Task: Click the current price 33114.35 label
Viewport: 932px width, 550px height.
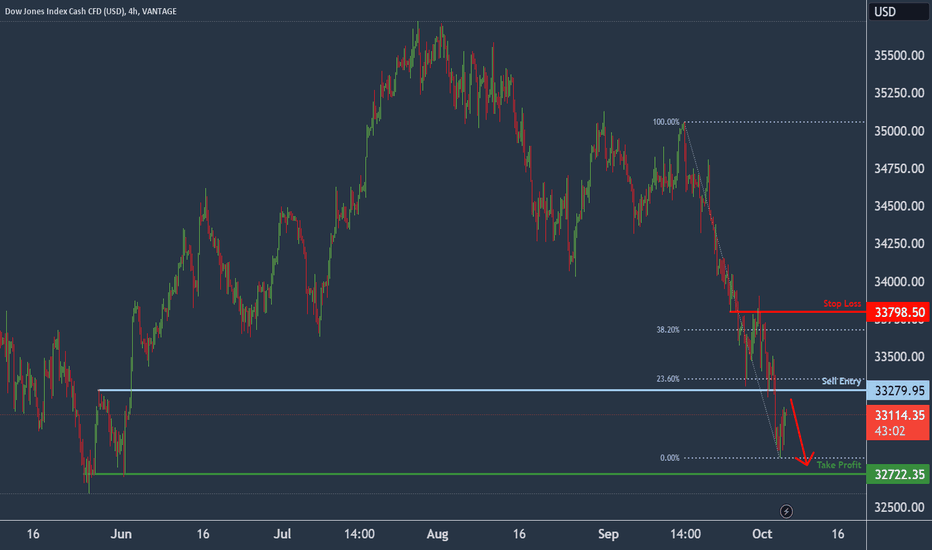Action: (899, 422)
